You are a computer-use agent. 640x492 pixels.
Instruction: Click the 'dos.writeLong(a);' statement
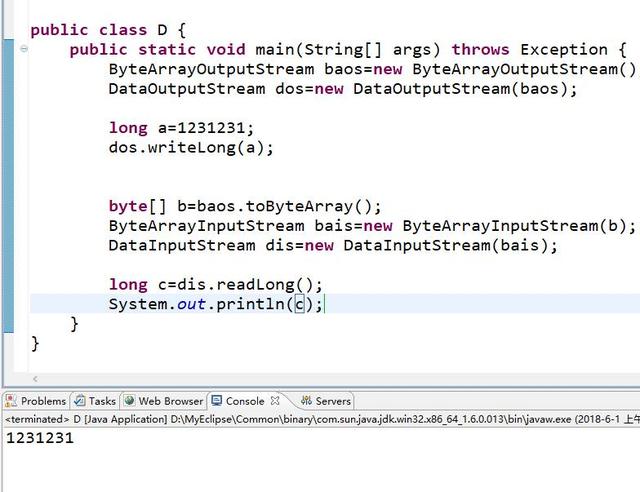click(191, 147)
